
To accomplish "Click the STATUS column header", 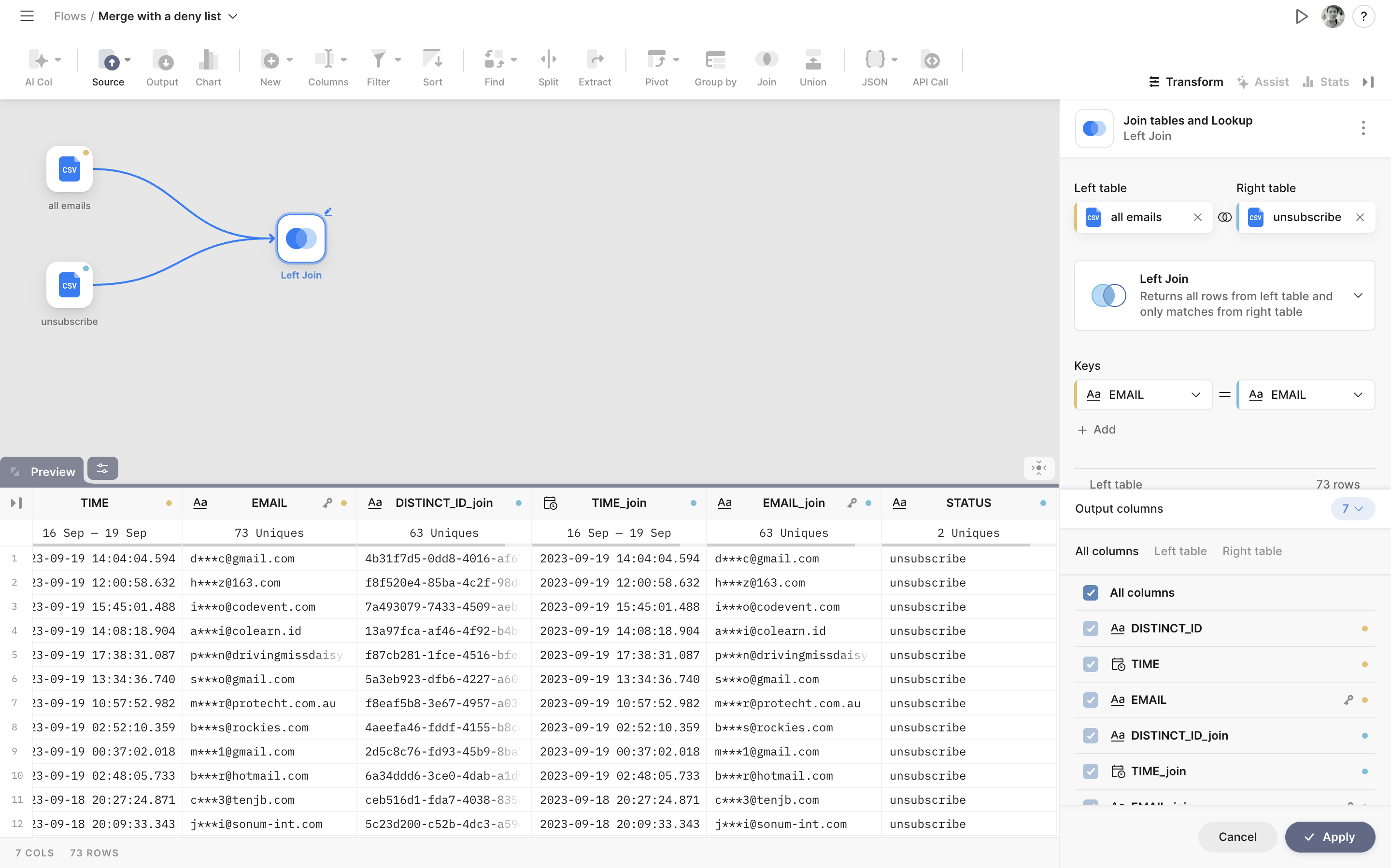I will [968, 503].
